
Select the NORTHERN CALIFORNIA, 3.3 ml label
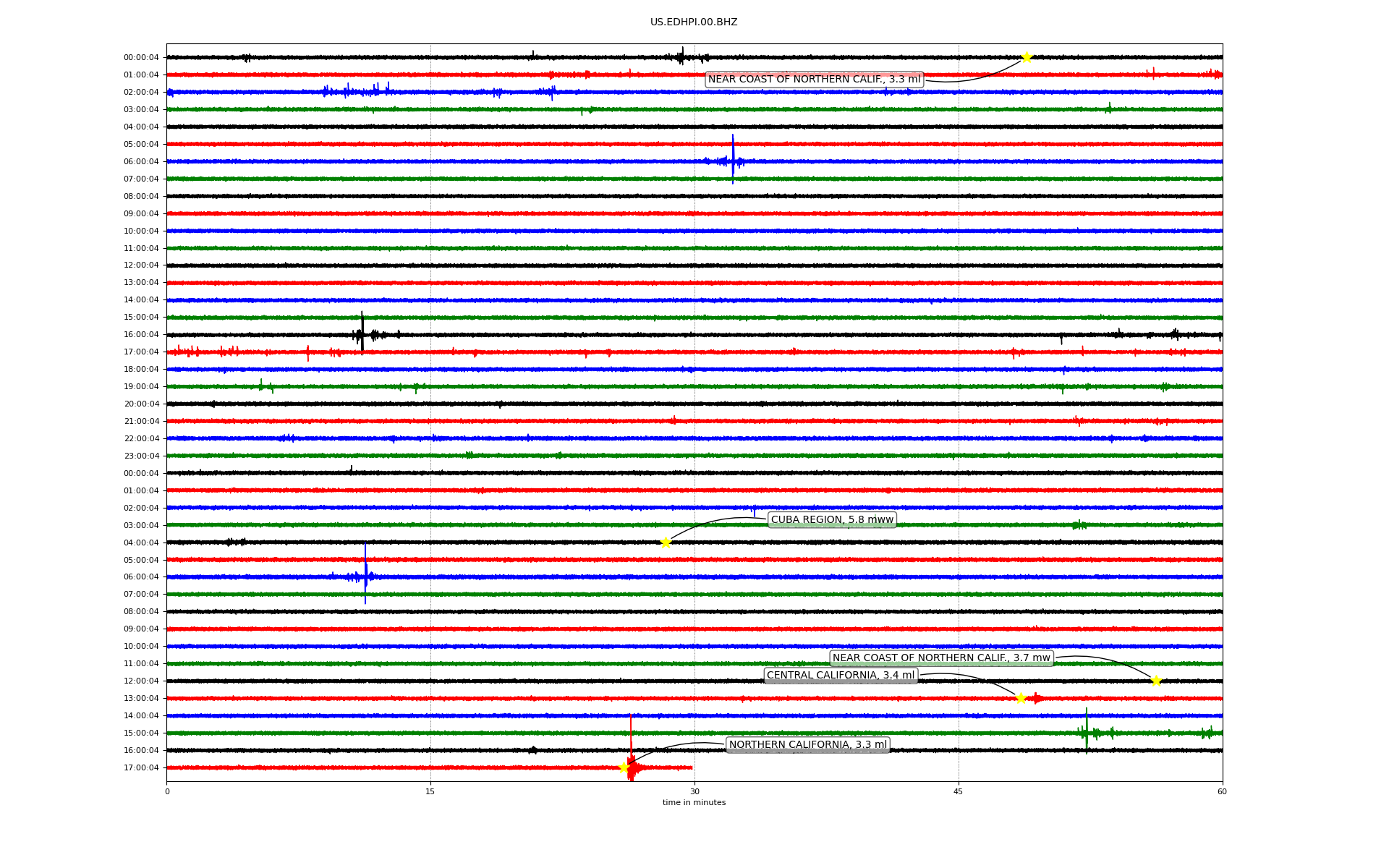807,745
